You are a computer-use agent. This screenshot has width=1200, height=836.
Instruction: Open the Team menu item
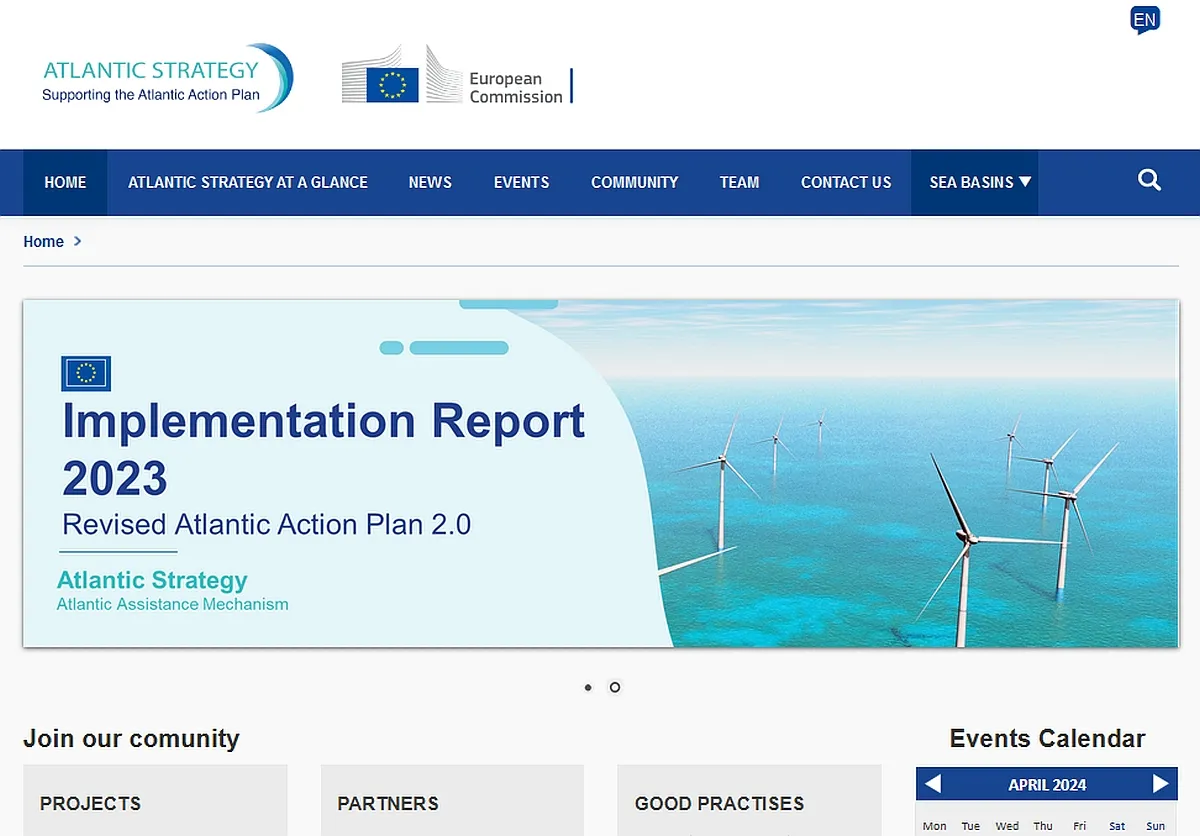(739, 182)
